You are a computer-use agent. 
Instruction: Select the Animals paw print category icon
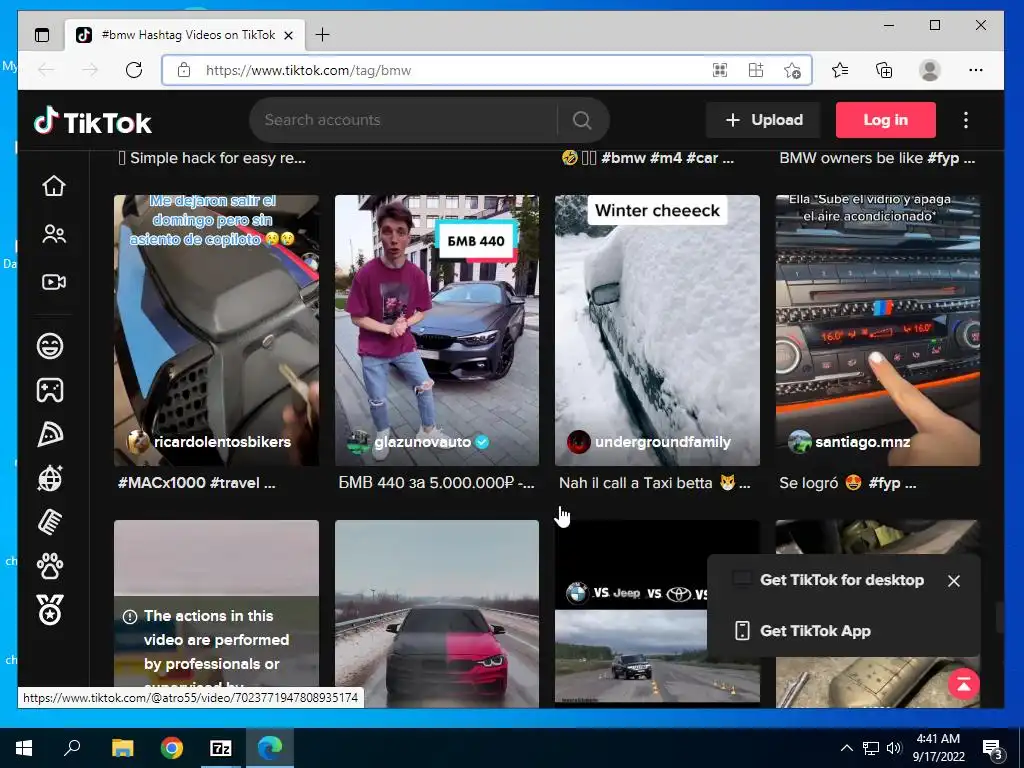(x=50, y=567)
